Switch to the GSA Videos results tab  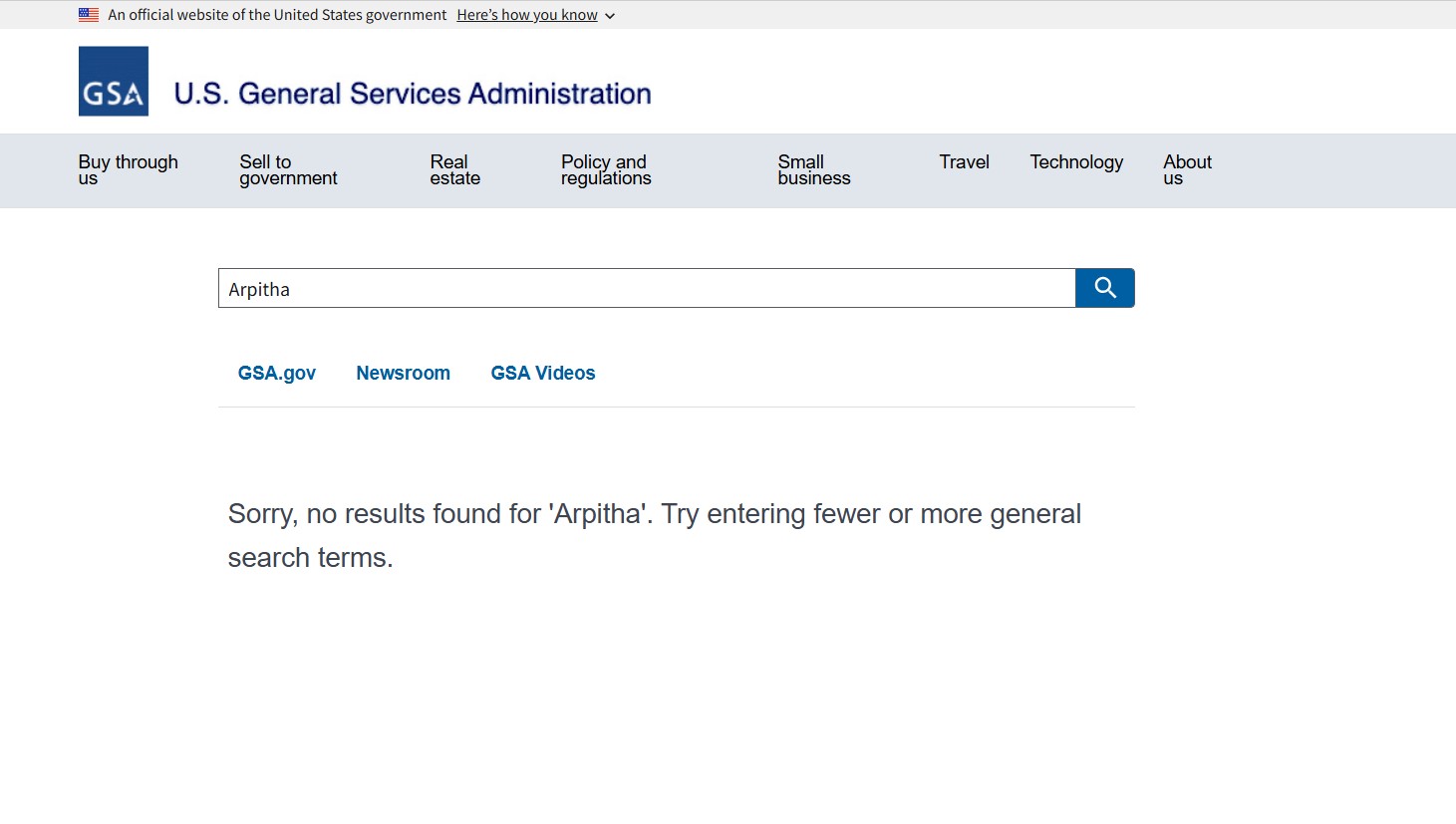click(x=542, y=374)
